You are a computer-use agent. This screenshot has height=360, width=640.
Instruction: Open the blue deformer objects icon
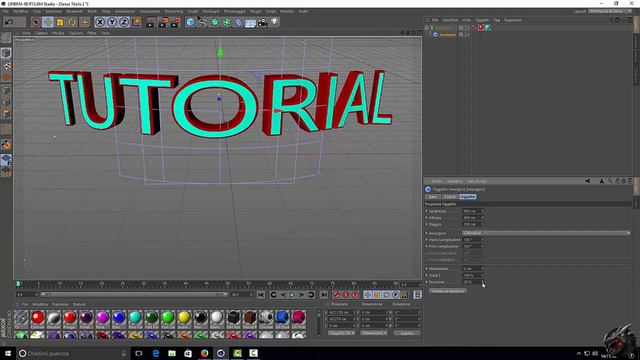click(238, 22)
